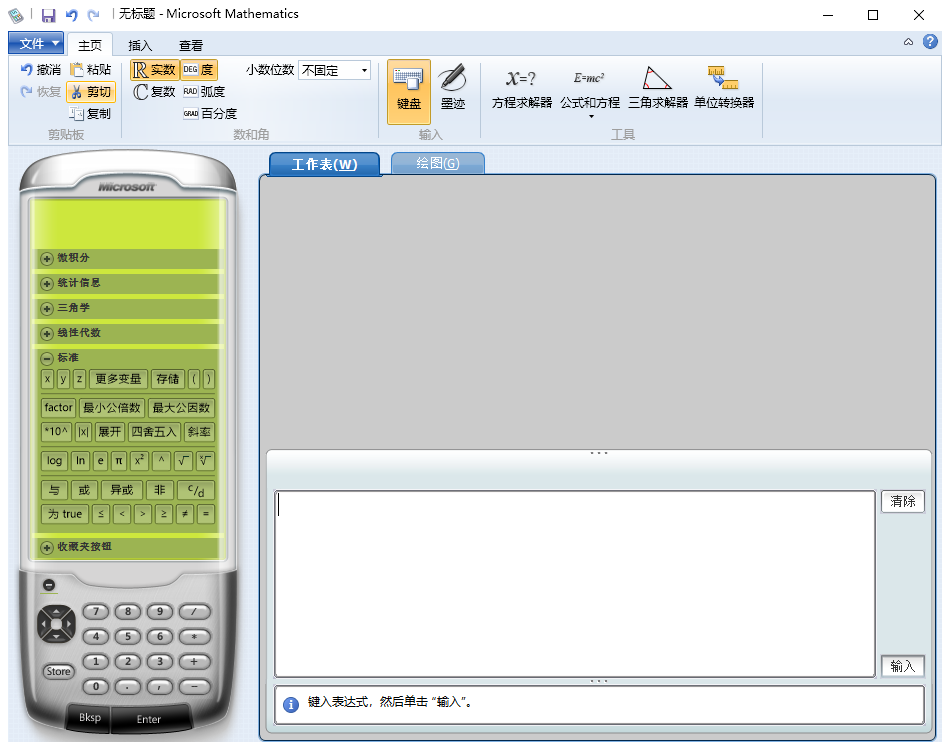Click the 四舍五入 rounding key
This screenshot has width=950, height=742.
pos(154,432)
